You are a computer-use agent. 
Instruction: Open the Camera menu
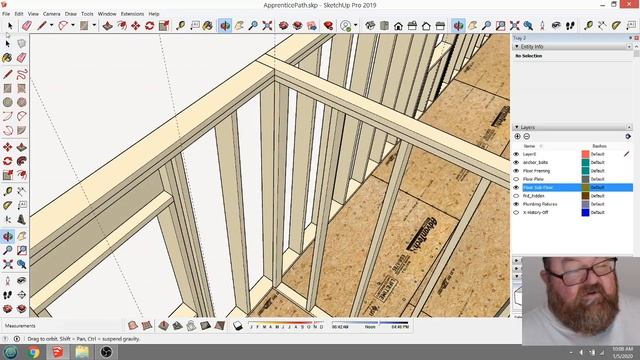pyautogui.click(x=51, y=14)
